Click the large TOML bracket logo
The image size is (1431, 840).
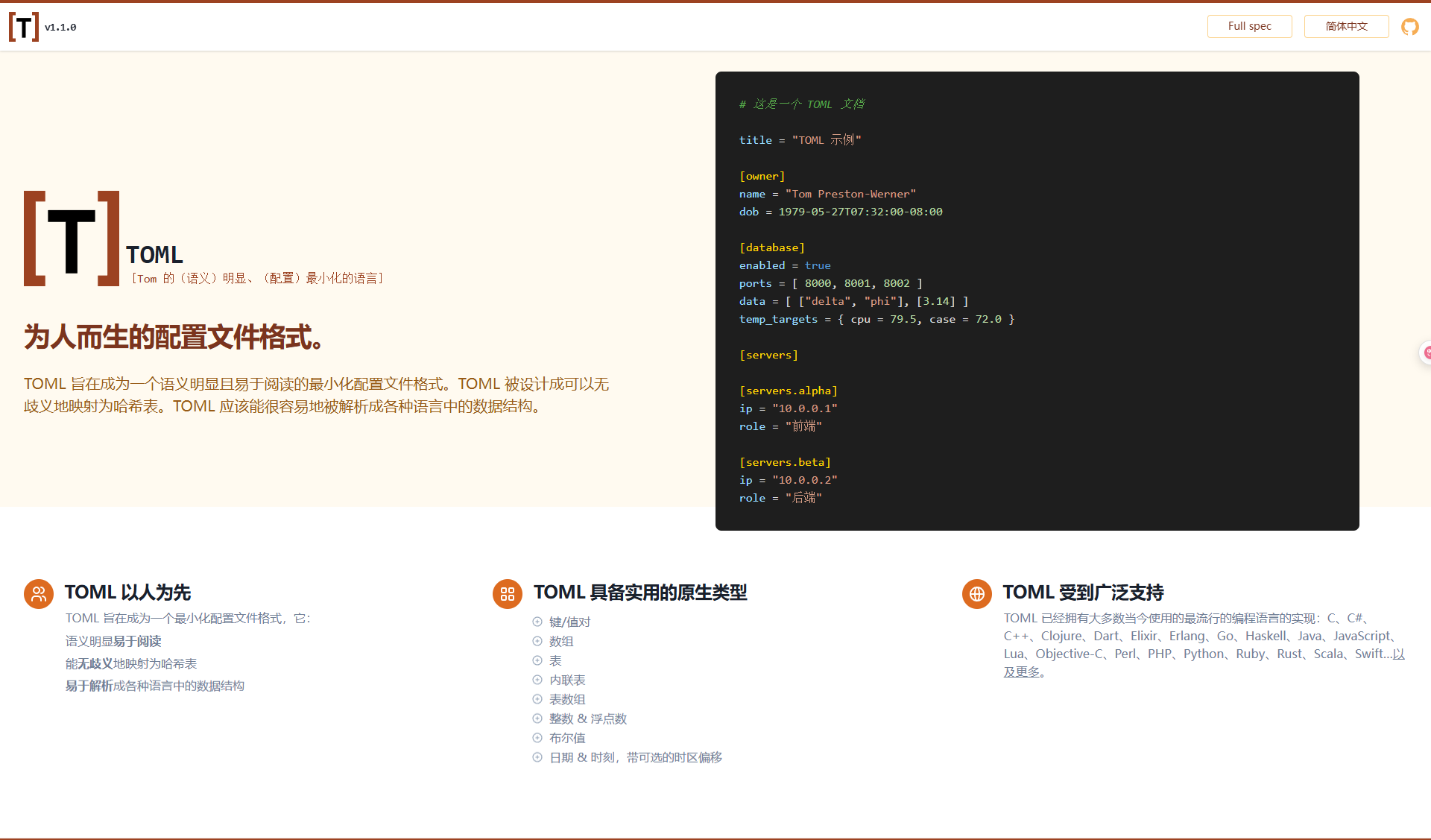pyautogui.click(x=72, y=239)
